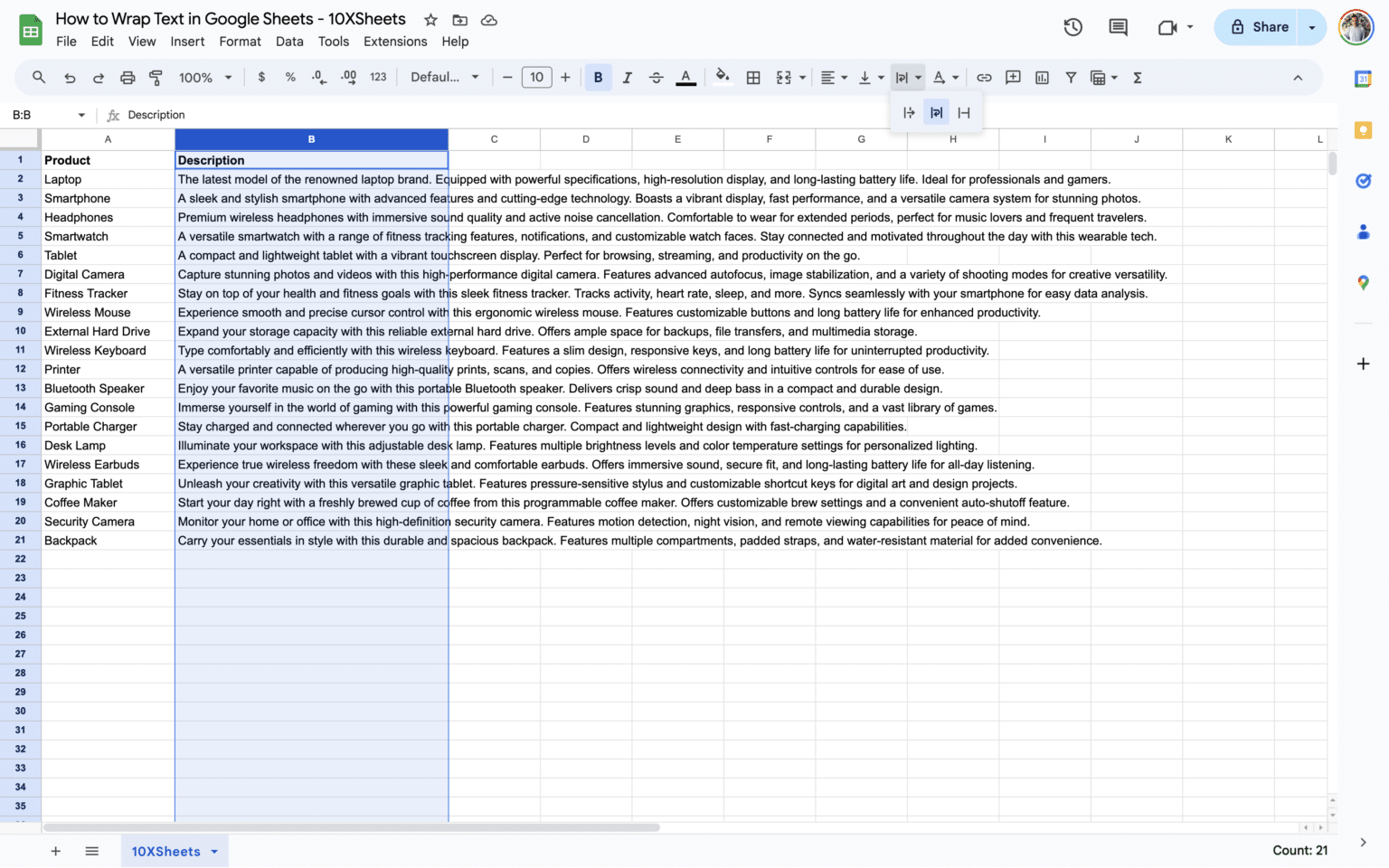Open the functions menu with sigma icon

coord(1137,77)
